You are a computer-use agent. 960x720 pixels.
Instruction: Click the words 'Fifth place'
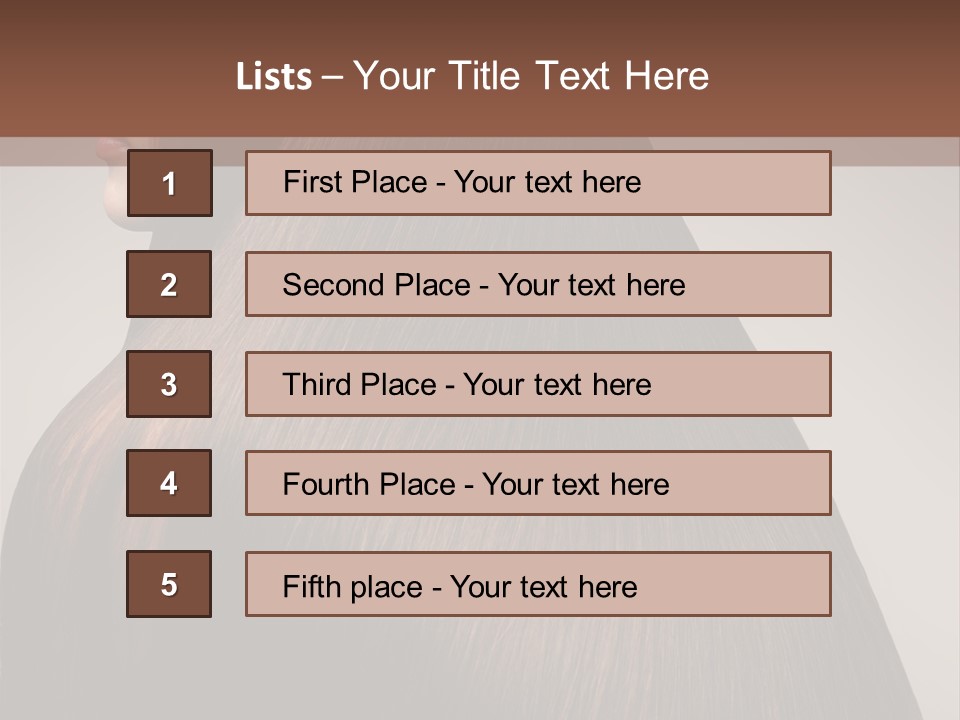point(353,587)
